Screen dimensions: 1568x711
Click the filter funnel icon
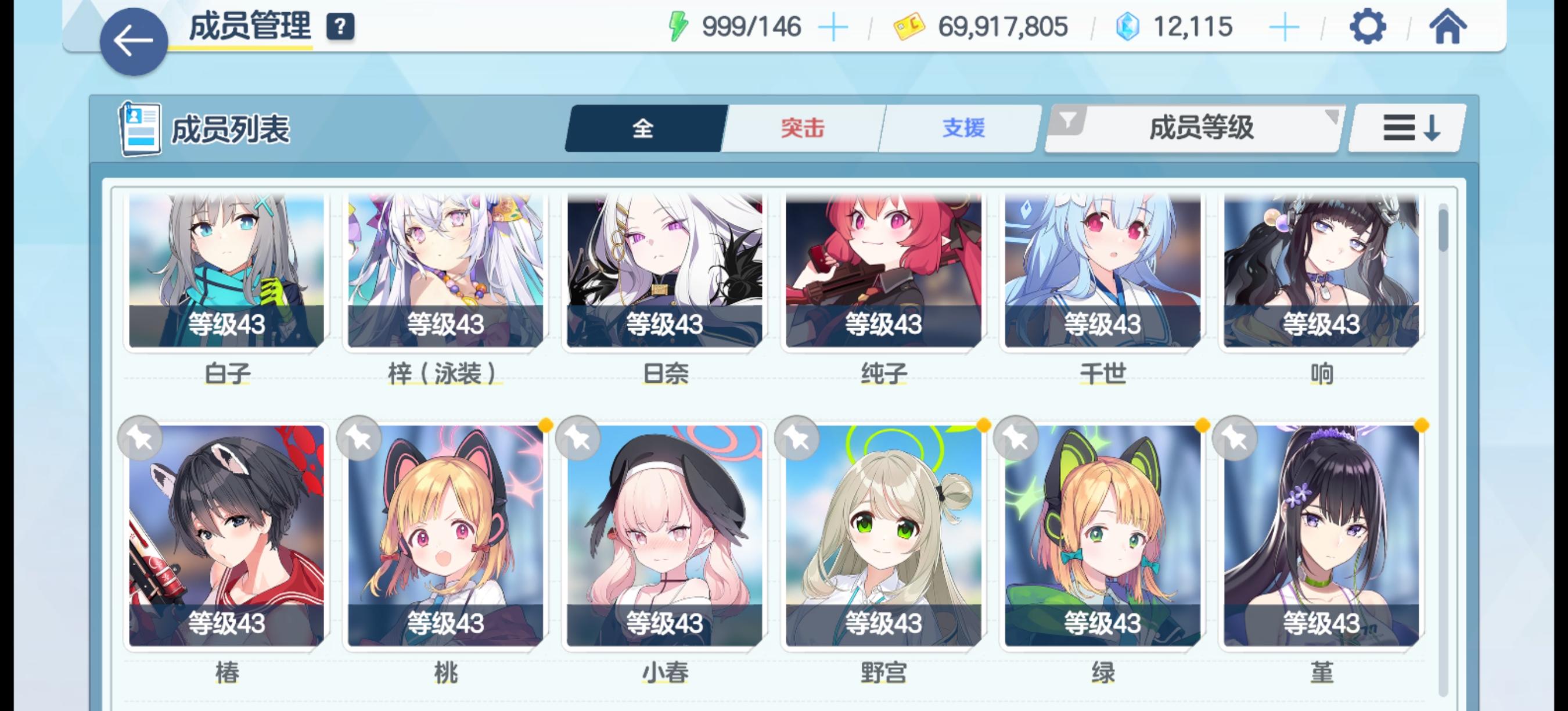click(x=1067, y=120)
